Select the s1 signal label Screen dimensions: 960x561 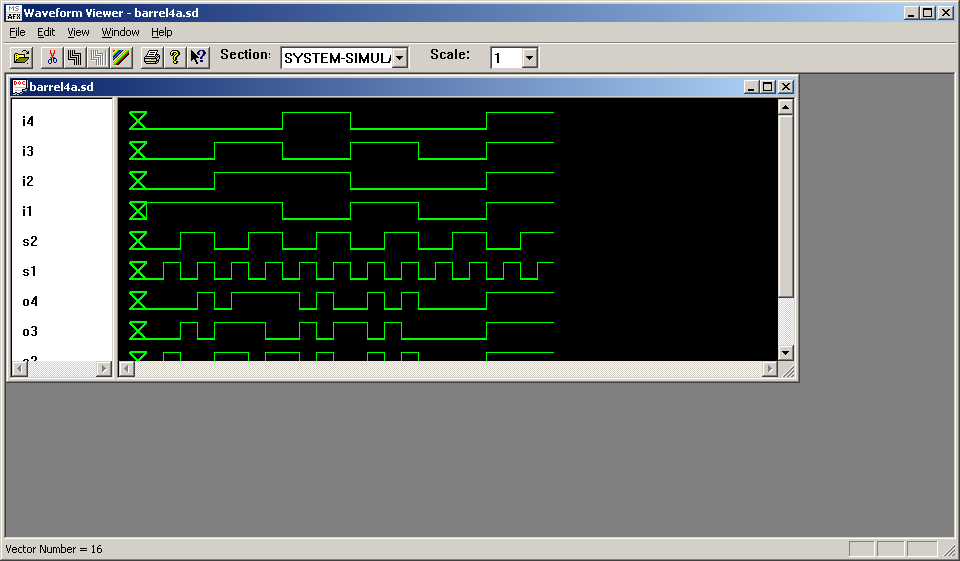coord(29,271)
